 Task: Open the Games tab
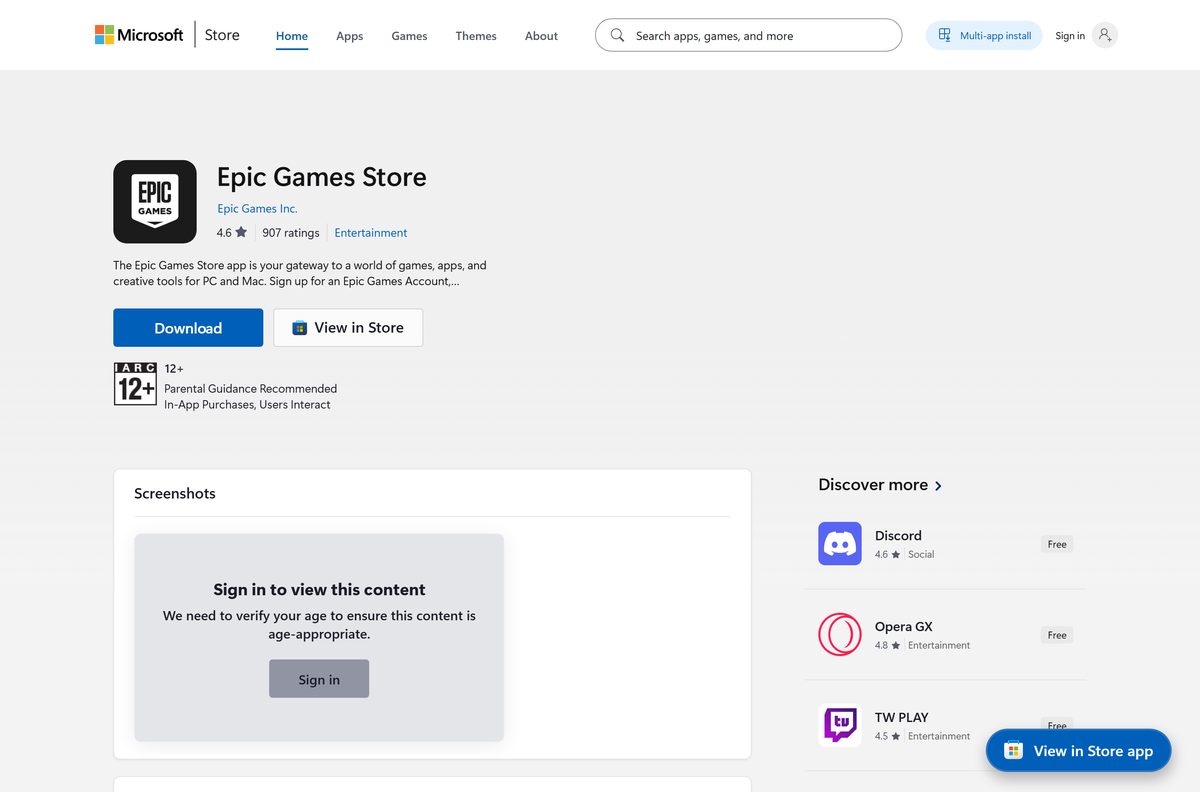(409, 36)
